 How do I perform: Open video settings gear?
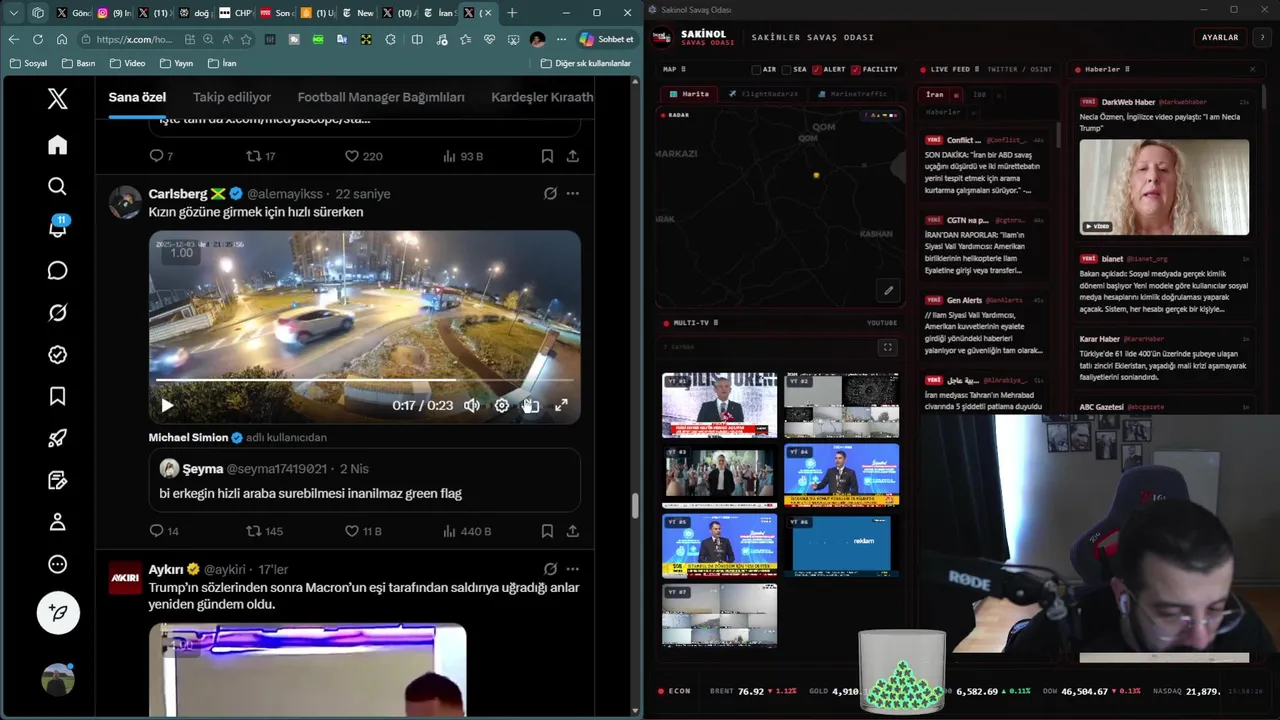coord(502,405)
